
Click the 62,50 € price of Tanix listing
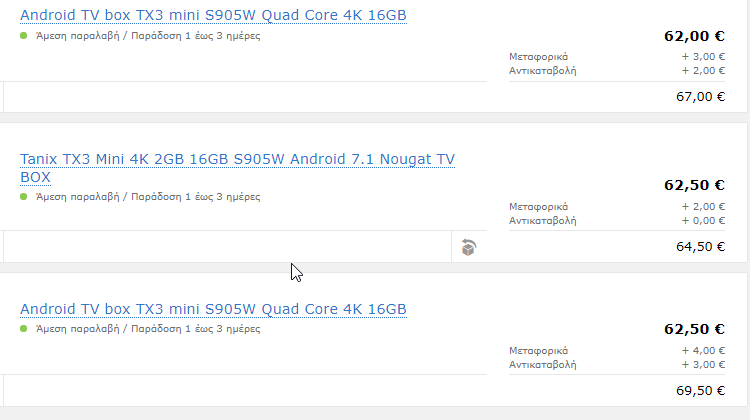pos(693,185)
